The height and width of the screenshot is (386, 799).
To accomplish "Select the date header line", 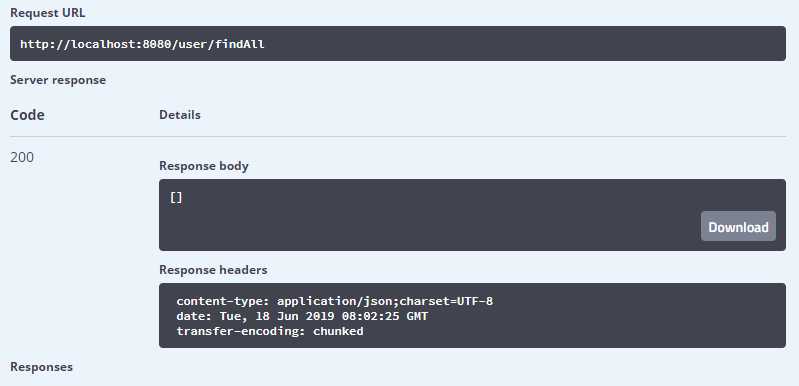I will pyautogui.click(x=302, y=316).
